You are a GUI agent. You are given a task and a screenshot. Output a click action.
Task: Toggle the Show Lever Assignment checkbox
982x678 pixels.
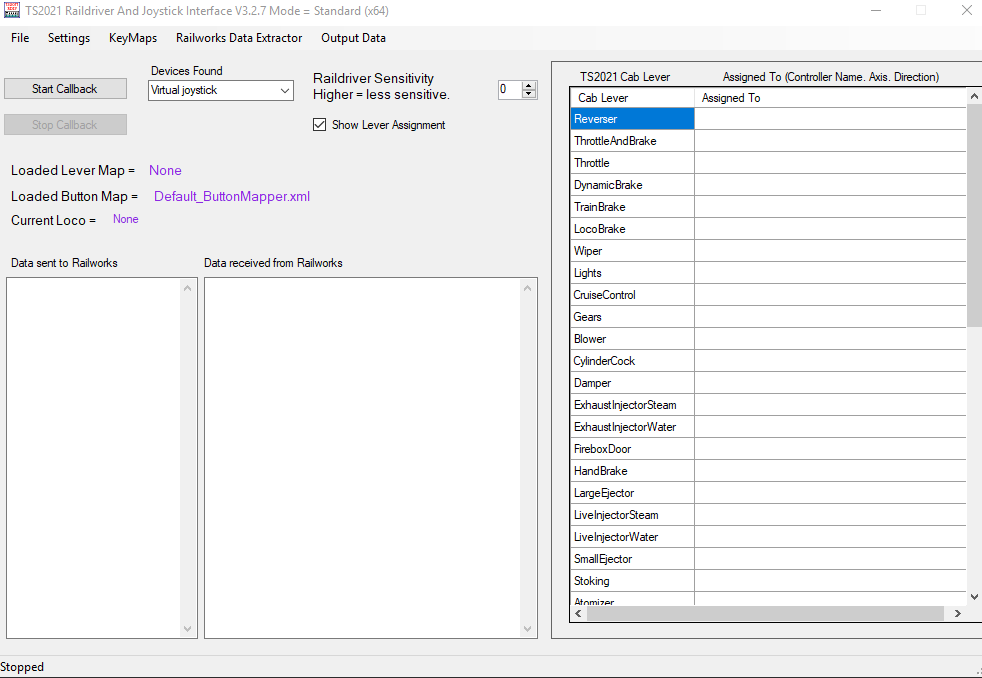320,125
